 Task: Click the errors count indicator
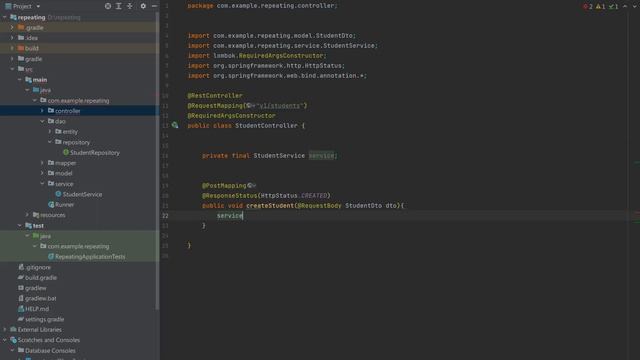(588, 7)
